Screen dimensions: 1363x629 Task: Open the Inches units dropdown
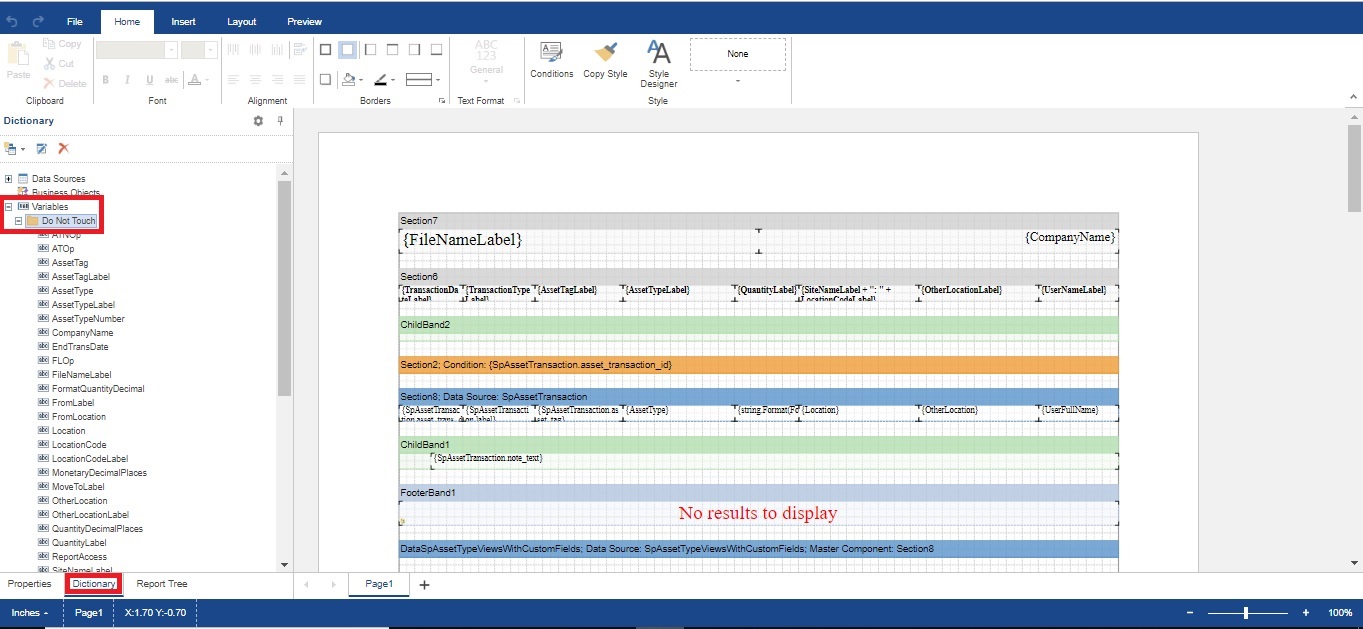point(30,613)
